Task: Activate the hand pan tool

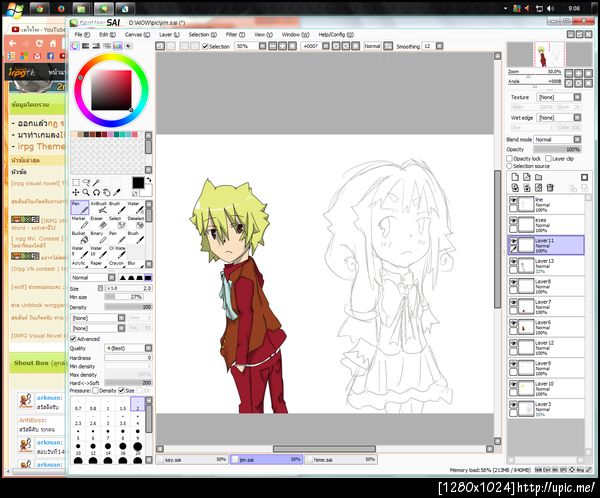Action: [106, 192]
